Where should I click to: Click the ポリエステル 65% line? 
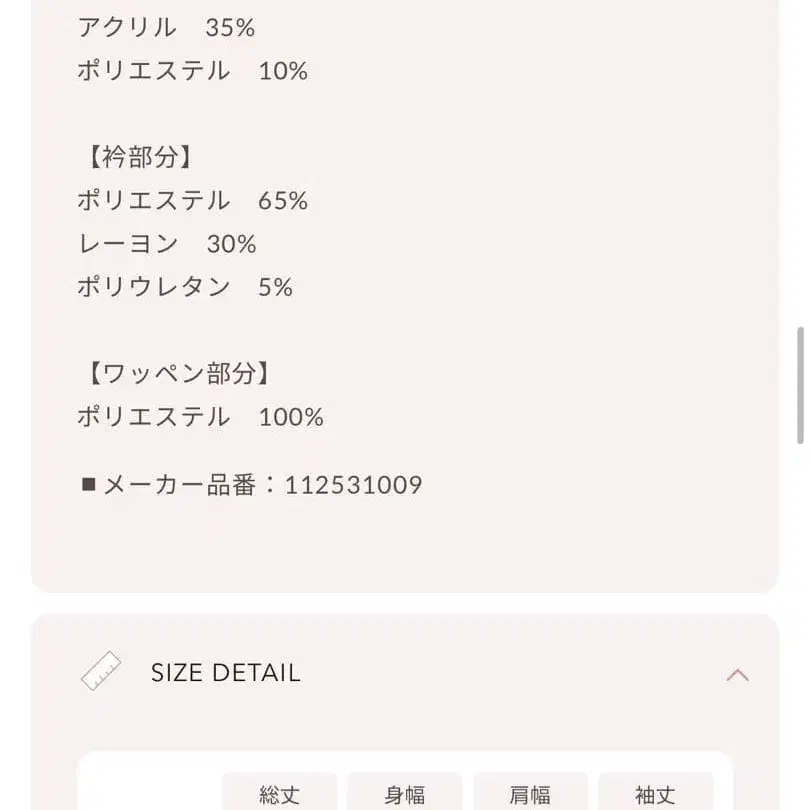(x=192, y=201)
